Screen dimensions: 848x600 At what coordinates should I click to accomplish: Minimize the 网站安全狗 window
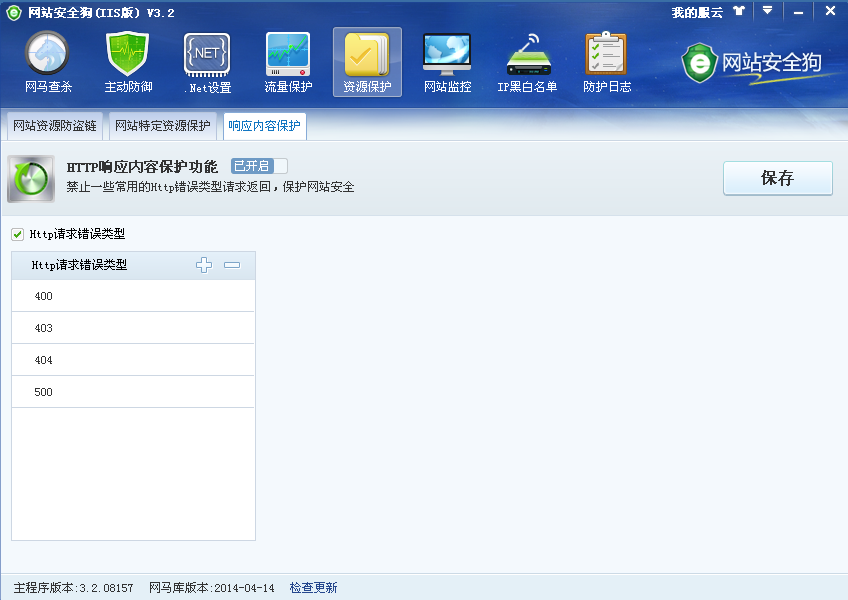[798, 11]
